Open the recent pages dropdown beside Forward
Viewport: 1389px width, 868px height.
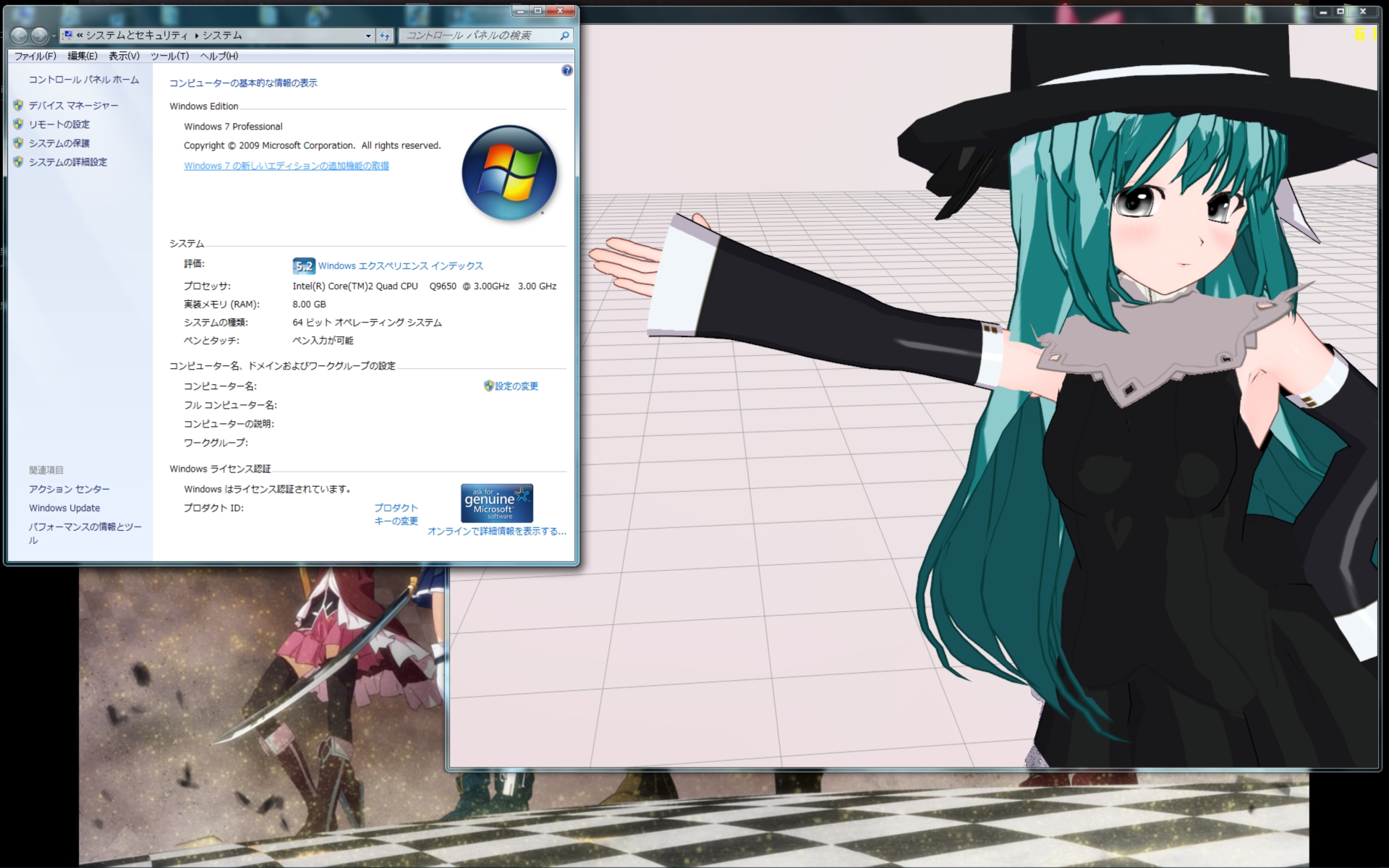54,35
